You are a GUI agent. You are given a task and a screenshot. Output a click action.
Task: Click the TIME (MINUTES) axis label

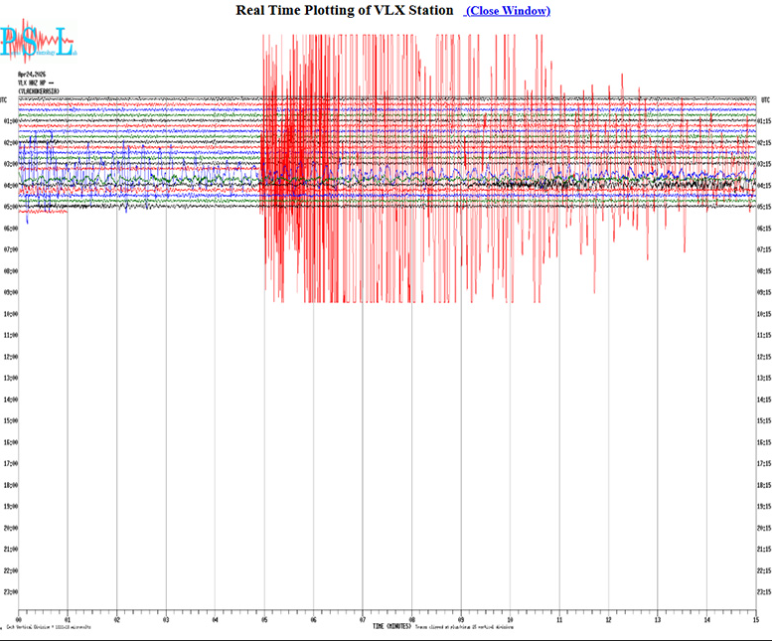click(392, 626)
